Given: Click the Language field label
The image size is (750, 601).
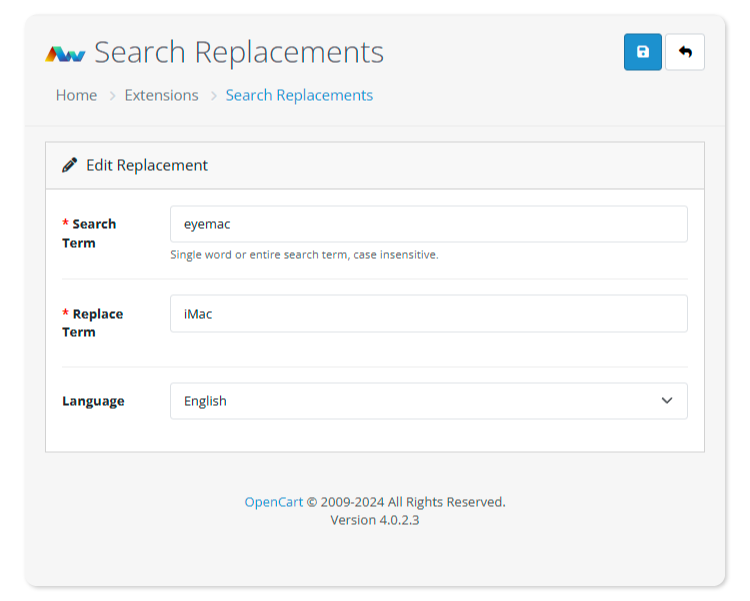Looking at the screenshot, I should (x=93, y=401).
